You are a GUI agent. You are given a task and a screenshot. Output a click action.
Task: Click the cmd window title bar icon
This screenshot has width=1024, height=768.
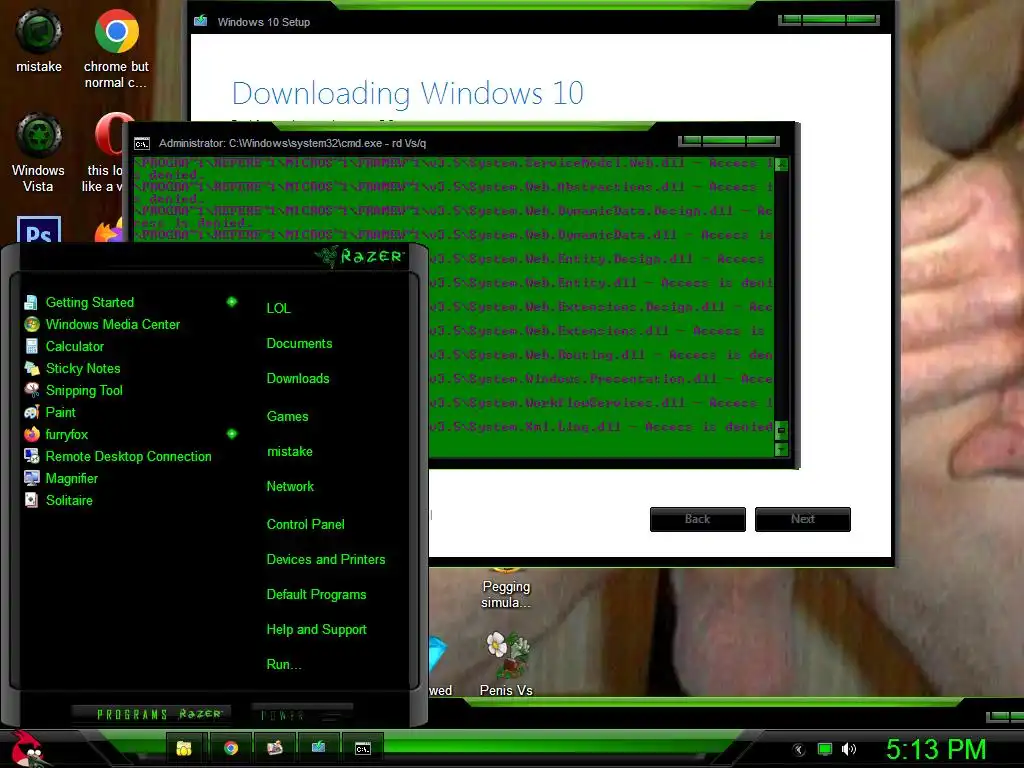[x=142, y=144]
